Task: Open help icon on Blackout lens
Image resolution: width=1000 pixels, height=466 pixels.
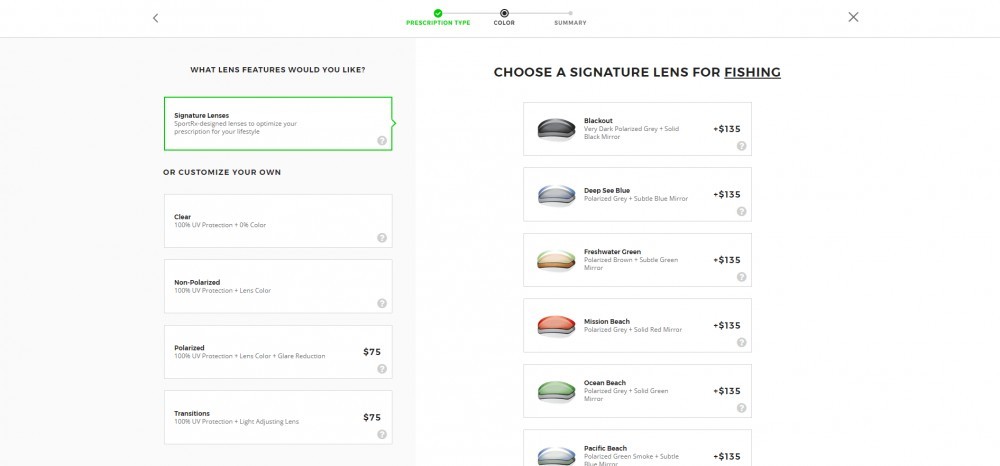Action: (741, 146)
